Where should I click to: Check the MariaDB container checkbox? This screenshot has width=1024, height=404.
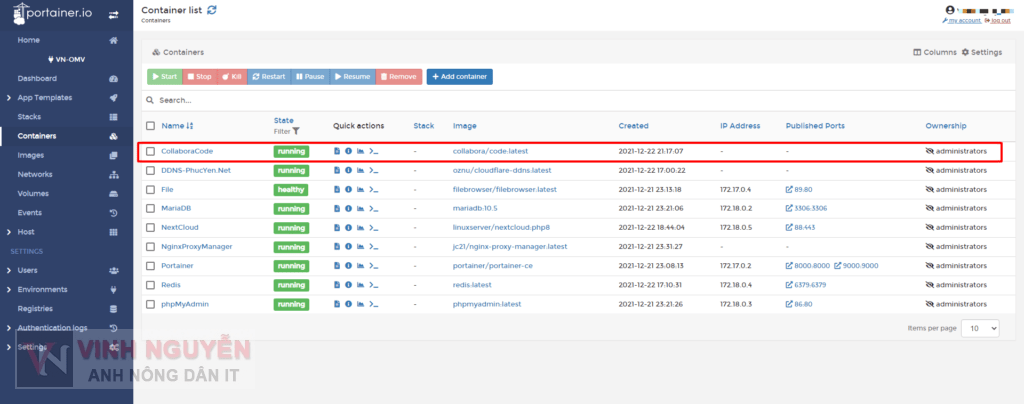[151, 209]
